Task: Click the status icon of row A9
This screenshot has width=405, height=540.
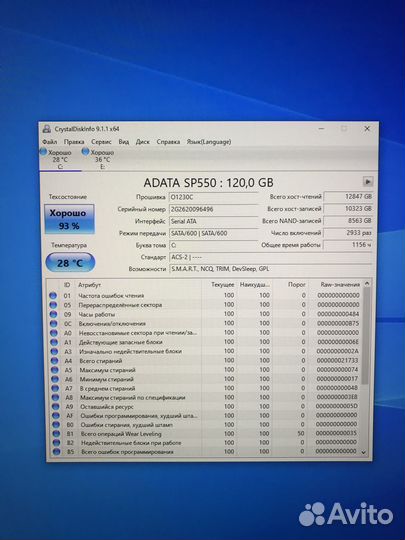Action: tap(55, 406)
